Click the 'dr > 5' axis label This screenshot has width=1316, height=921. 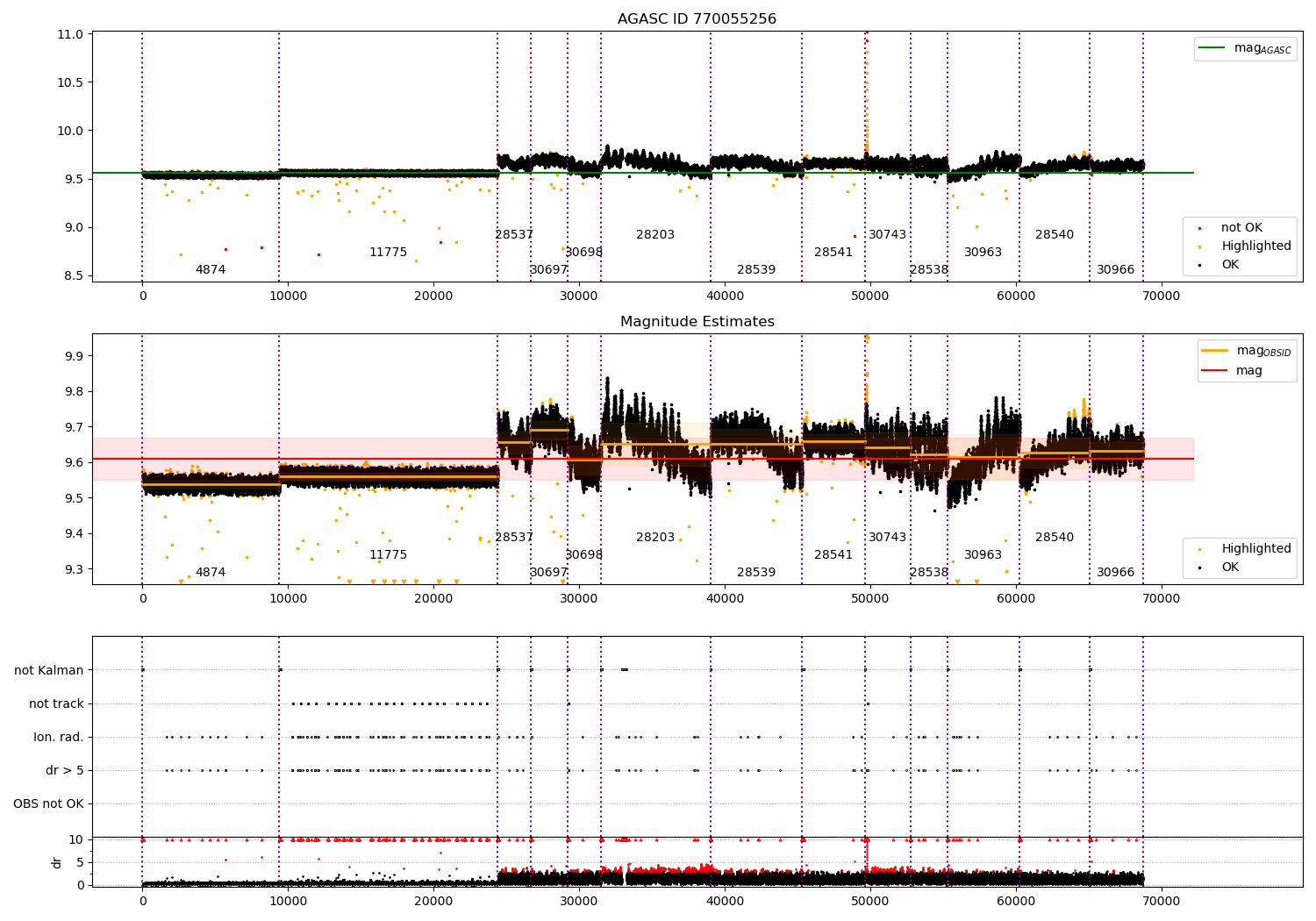[65, 771]
